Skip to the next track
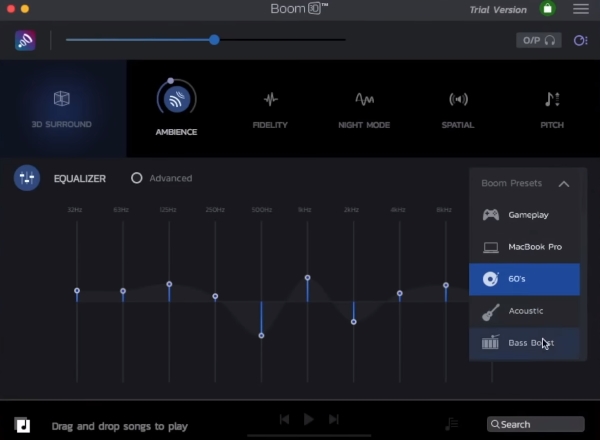Screen dimensions: 600x440 pos(334,420)
